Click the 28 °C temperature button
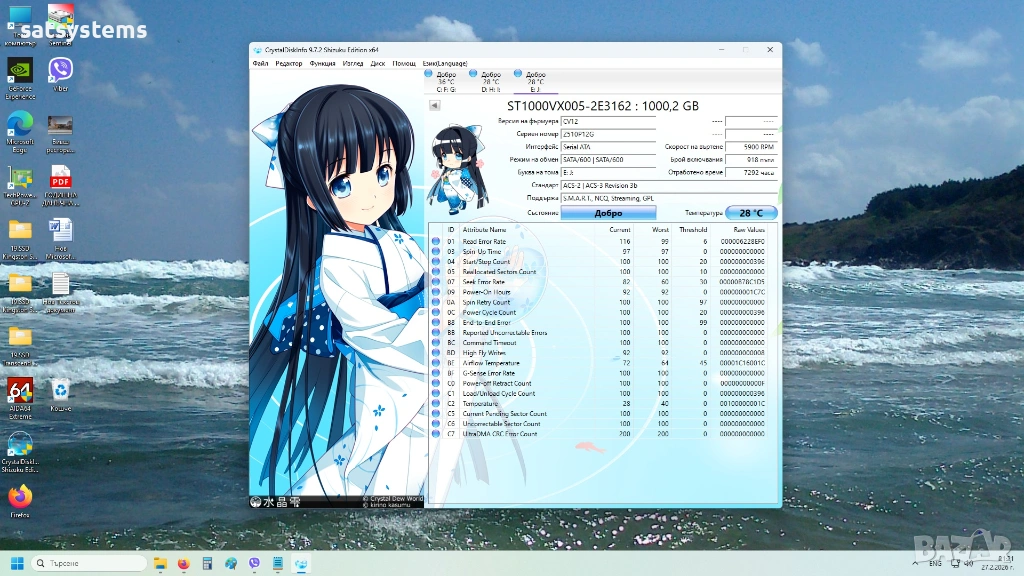 751,213
